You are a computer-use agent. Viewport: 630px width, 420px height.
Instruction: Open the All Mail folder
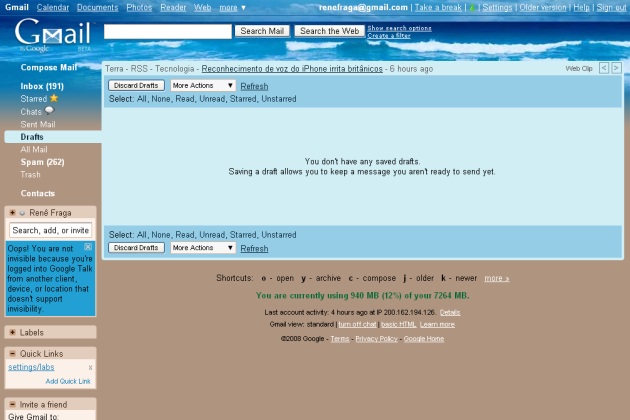click(34, 149)
